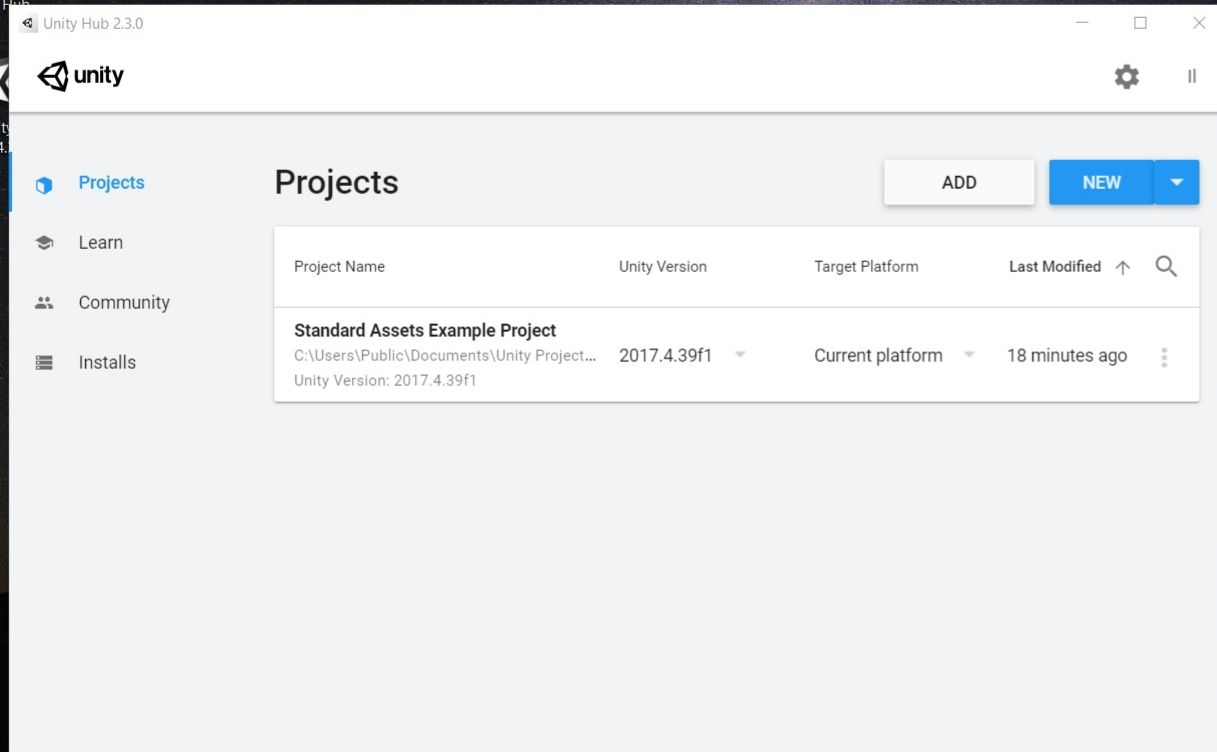Click the account icon beside the settings gear
Screen dimensions: 1217x752
[x=1191, y=76]
